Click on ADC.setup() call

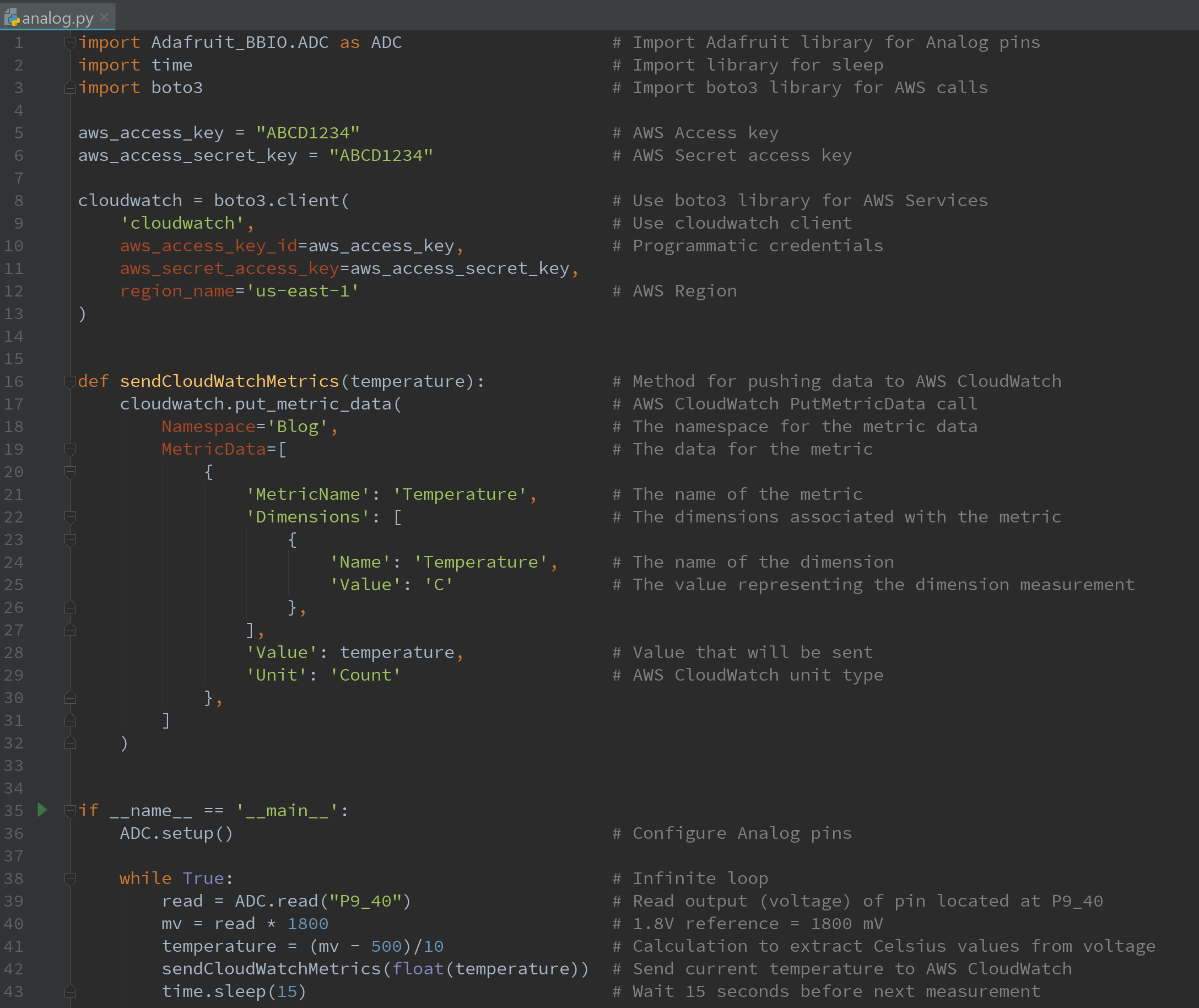click(177, 833)
